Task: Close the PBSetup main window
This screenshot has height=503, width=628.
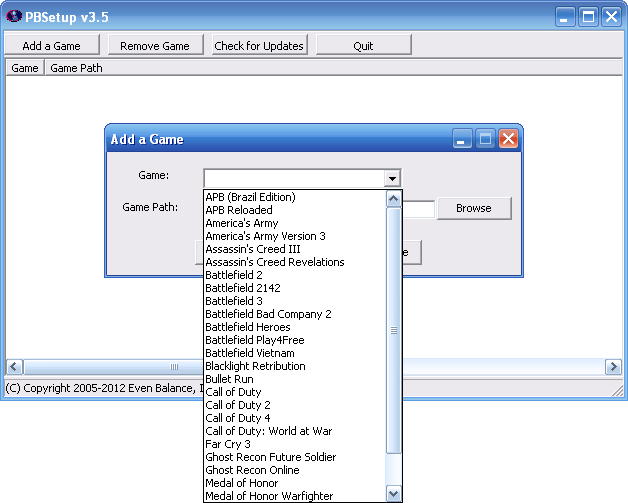Action: pyautogui.click(x=611, y=17)
